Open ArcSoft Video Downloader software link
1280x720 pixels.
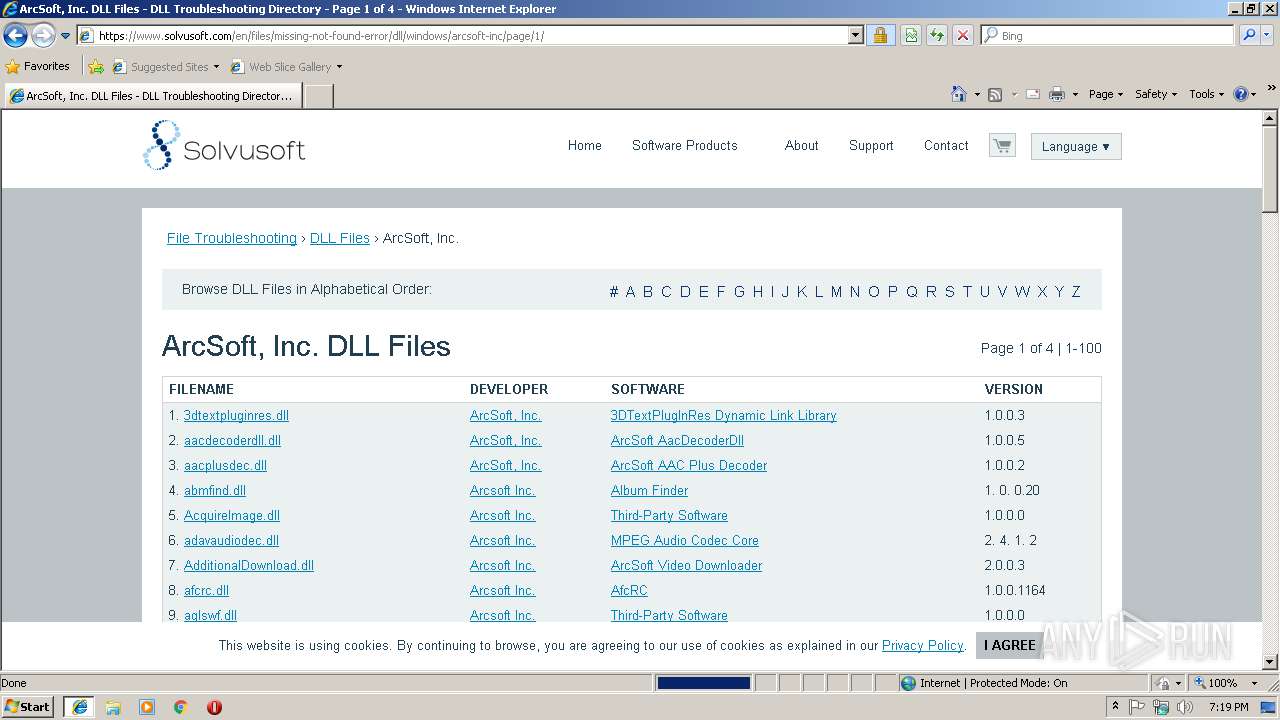point(686,565)
